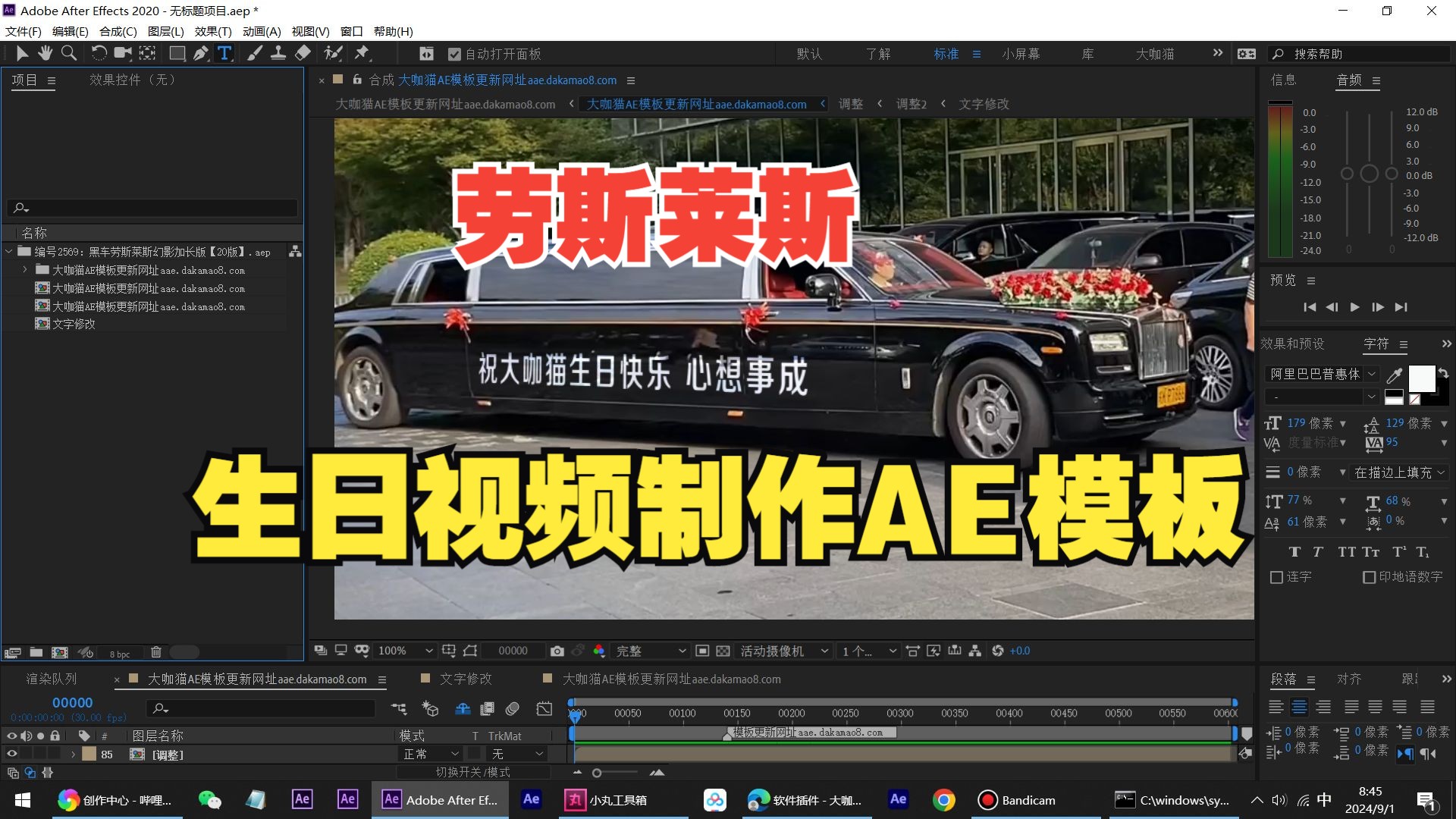
Task: Switch to 小屏幕 workspace
Action: (1021, 54)
